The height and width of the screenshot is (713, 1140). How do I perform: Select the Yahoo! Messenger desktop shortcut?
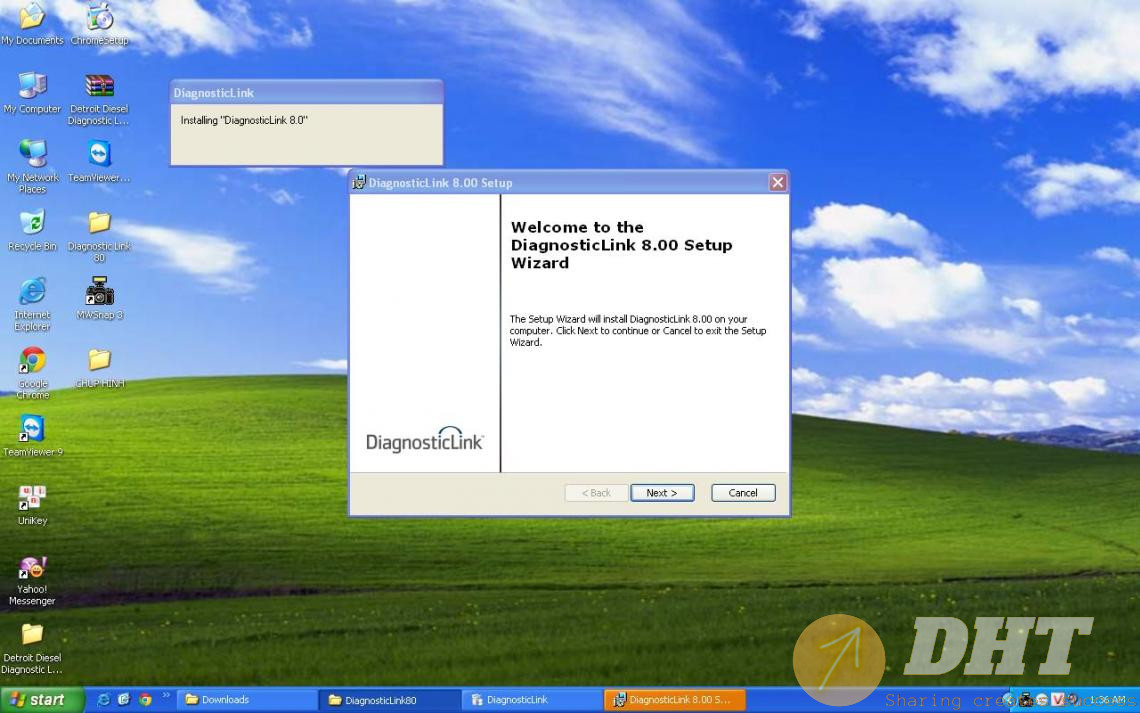(32, 568)
